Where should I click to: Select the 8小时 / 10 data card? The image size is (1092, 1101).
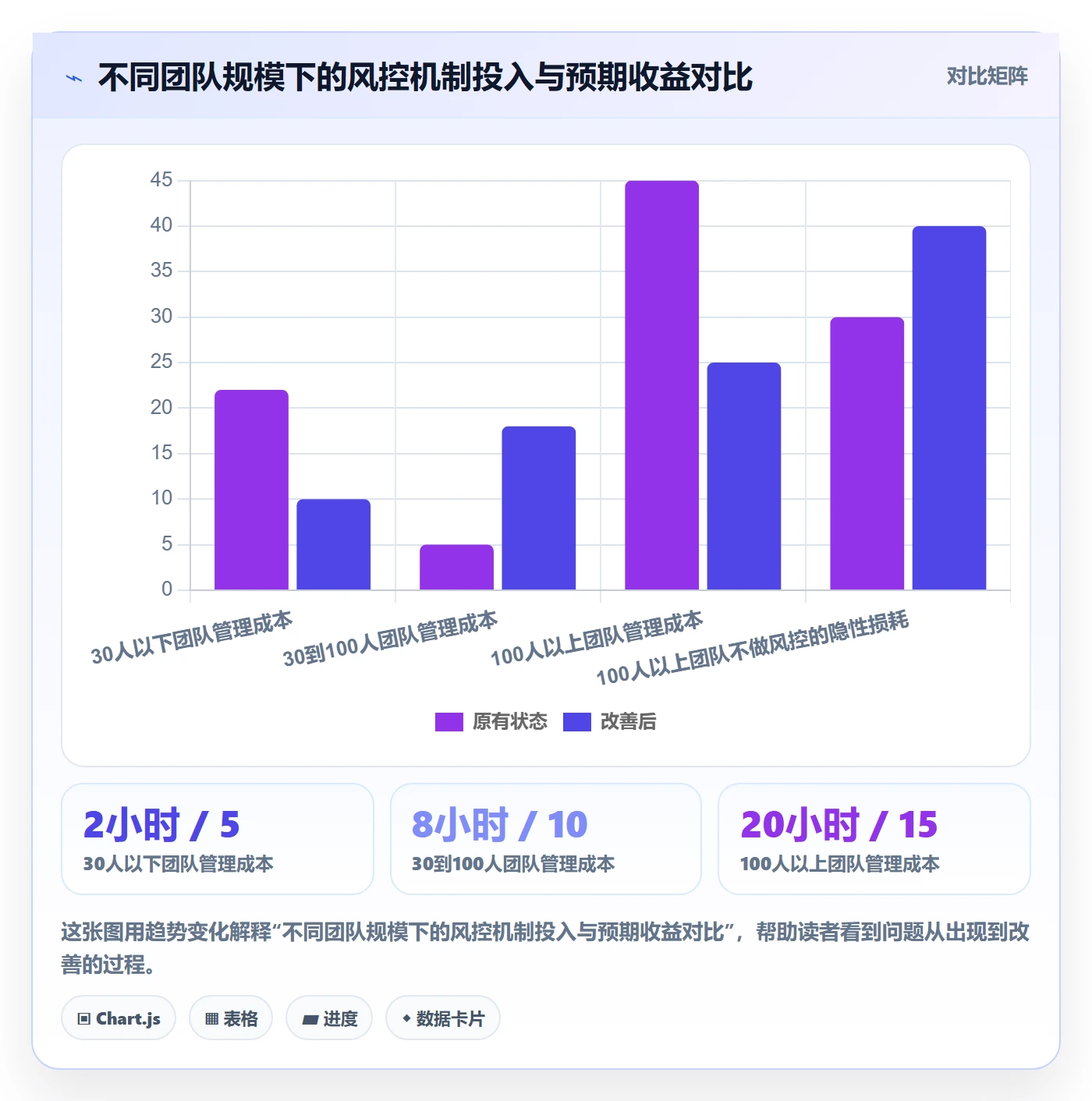coord(546,839)
